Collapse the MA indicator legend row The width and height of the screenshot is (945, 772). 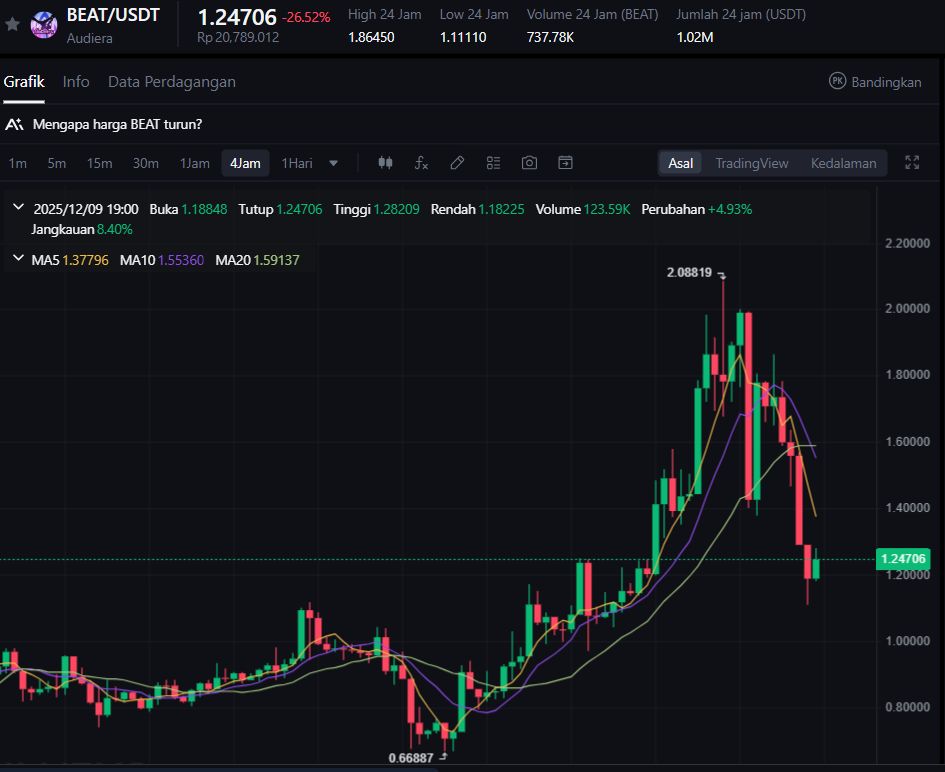(x=18, y=259)
